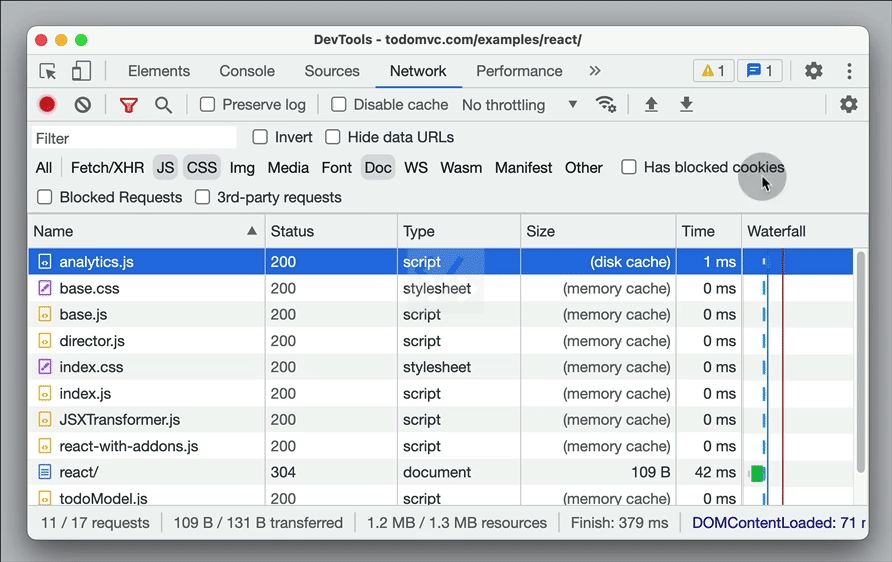Open the three-dot customize DevTools menu
Image resolution: width=892 pixels, height=562 pixels.
[849, 71]
